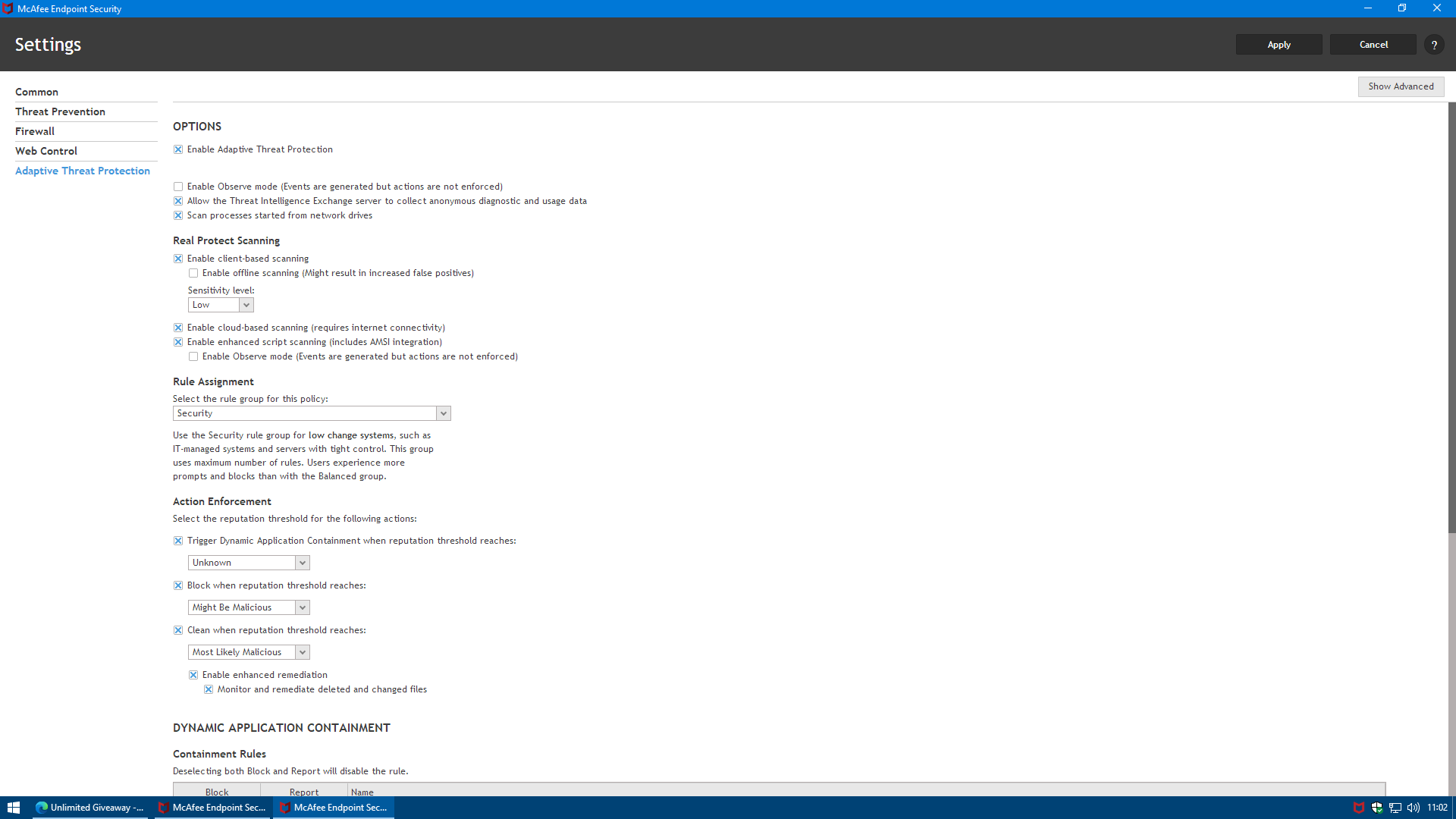Enable offline scanning checkbox

pos(193,273)
